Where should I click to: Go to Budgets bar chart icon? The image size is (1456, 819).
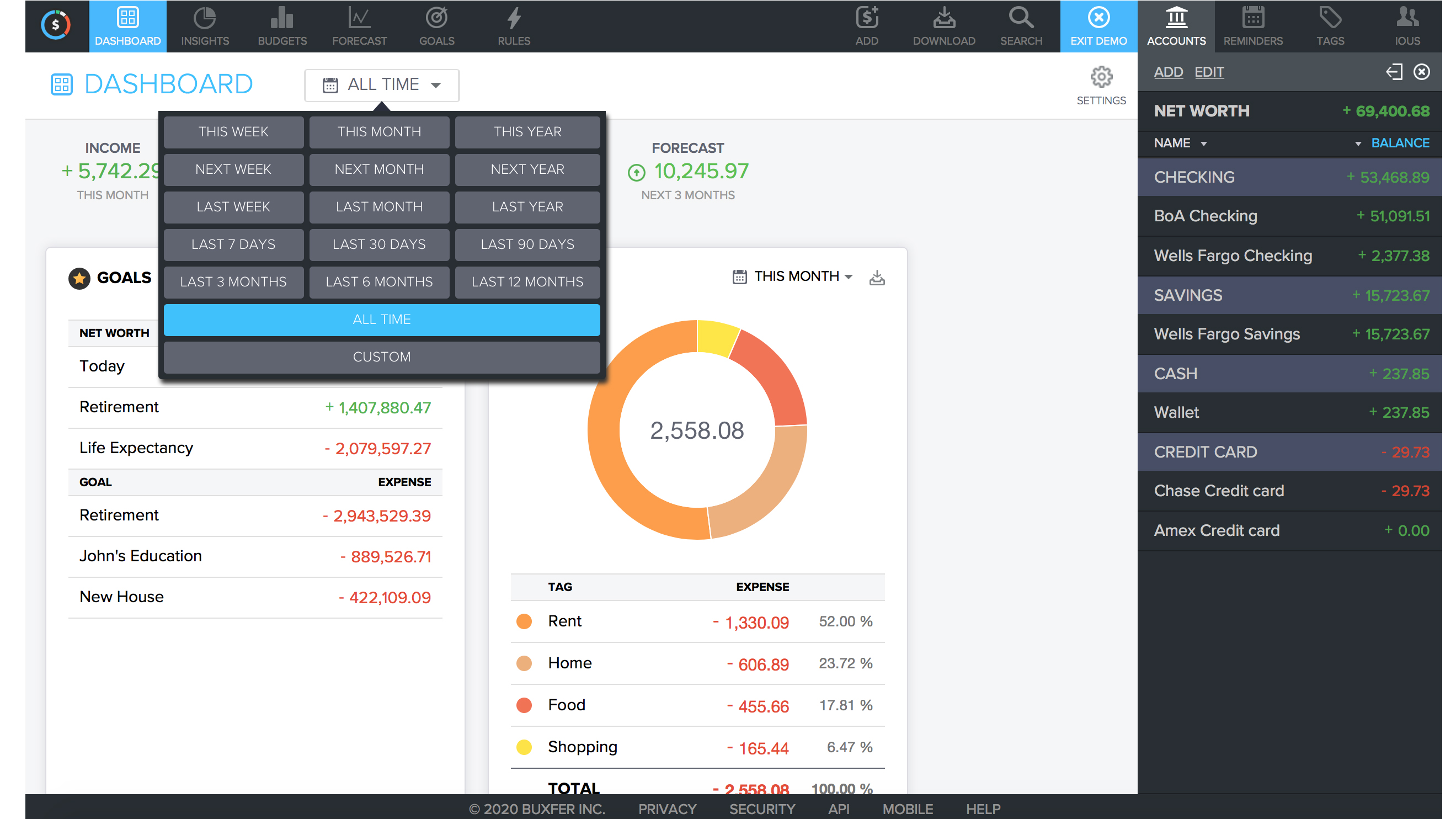tap(282, 18)
